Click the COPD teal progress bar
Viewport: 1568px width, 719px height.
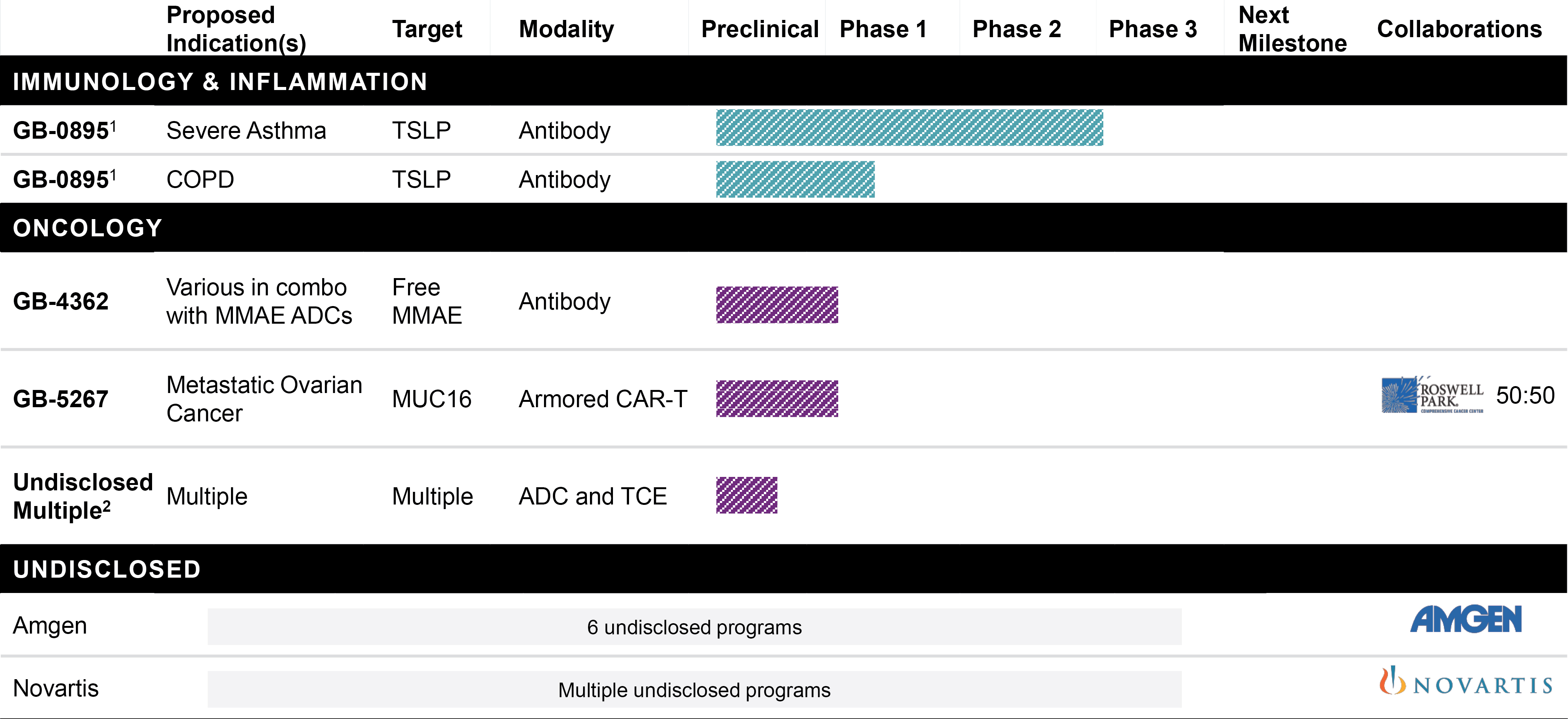point(795,180)
